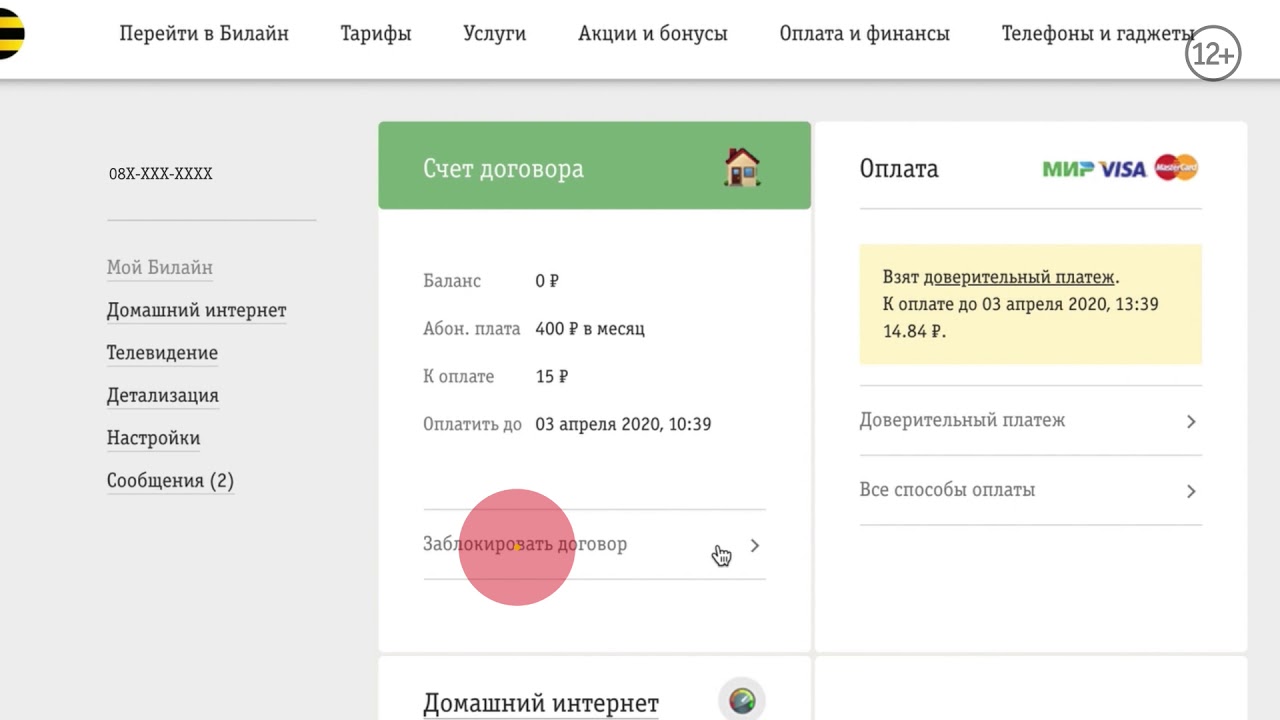Click the balance value 0 ₽

(547, 281)
